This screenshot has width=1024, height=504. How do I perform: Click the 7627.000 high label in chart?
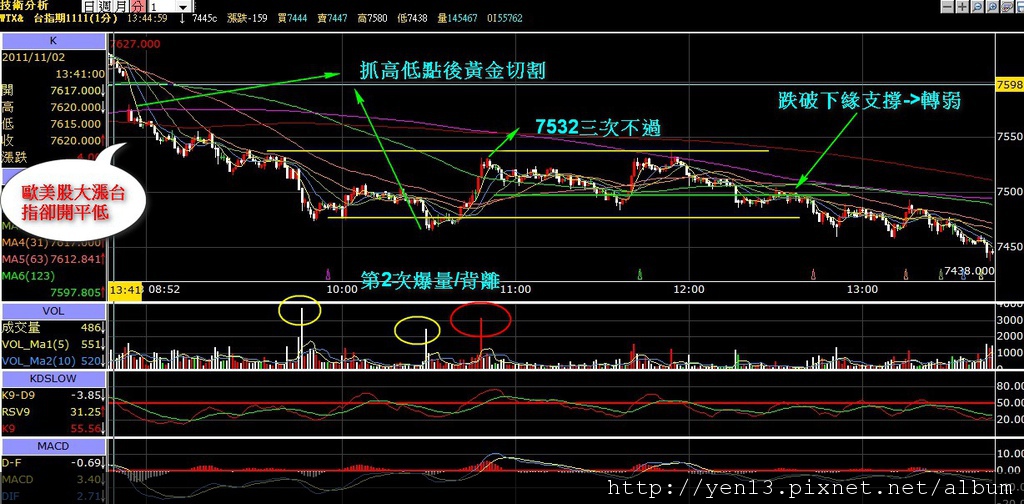[136, 44]
